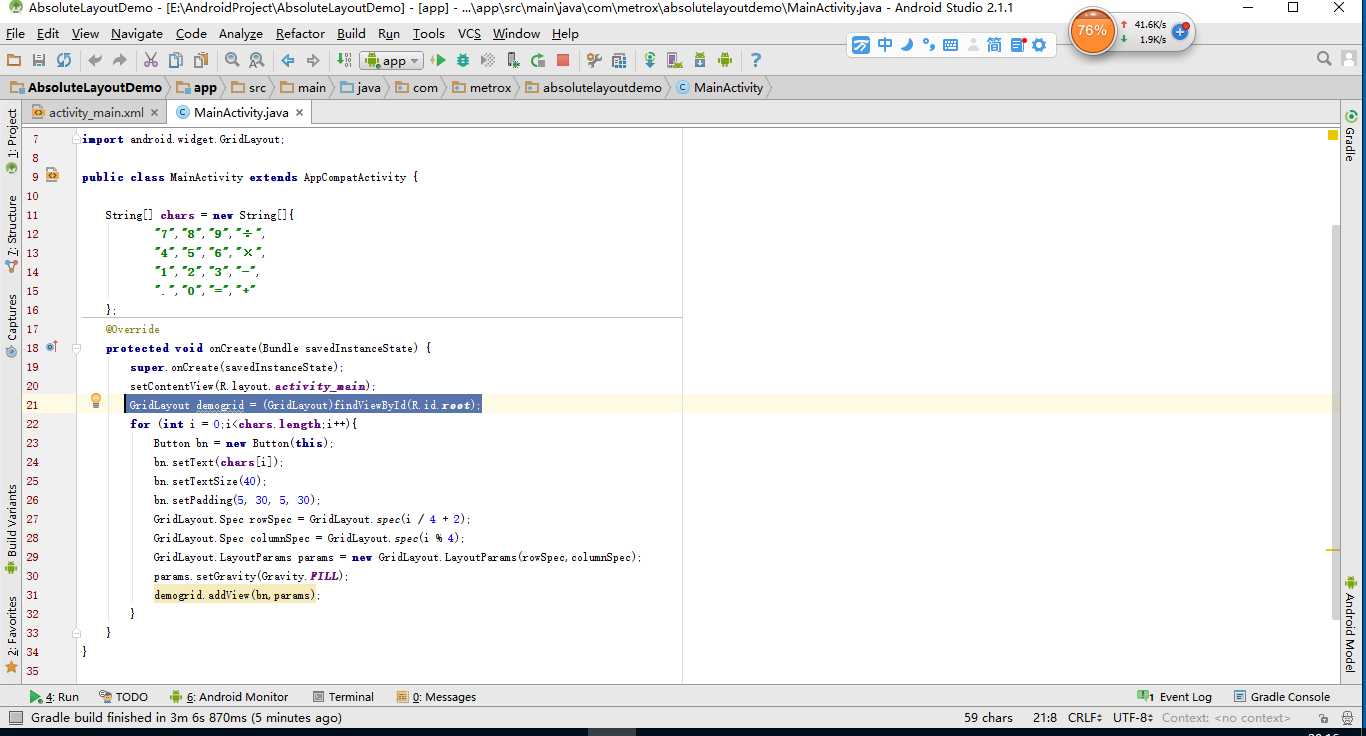Open the VCS menu

469,33
